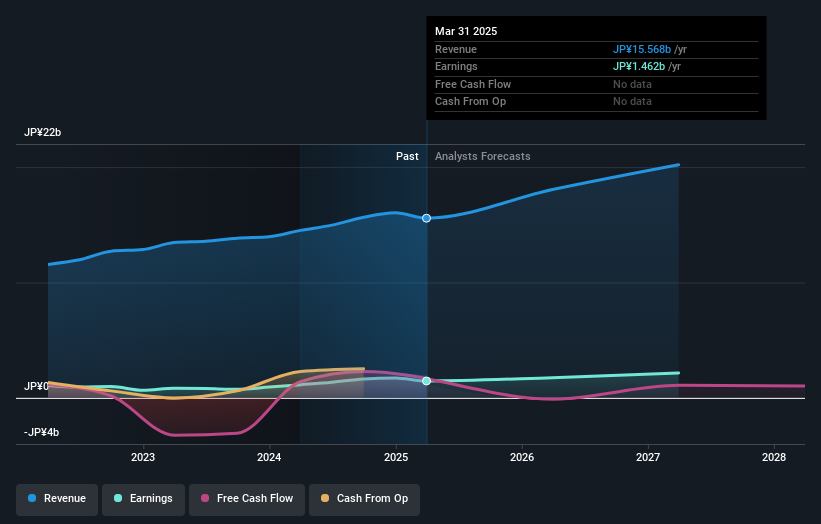
Task: Click the -JP¥4b y-axis label
Action: click(x=41, y=432)
